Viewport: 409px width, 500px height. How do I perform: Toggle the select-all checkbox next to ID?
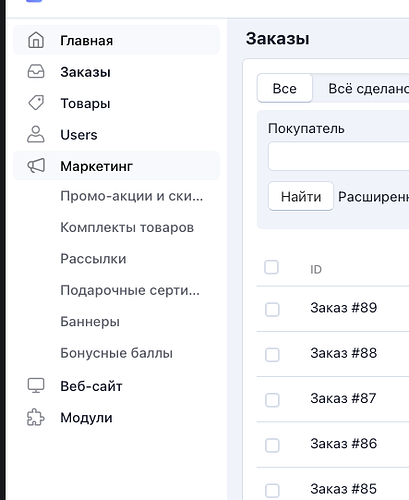pyautogui.click(x=271, y=267)
